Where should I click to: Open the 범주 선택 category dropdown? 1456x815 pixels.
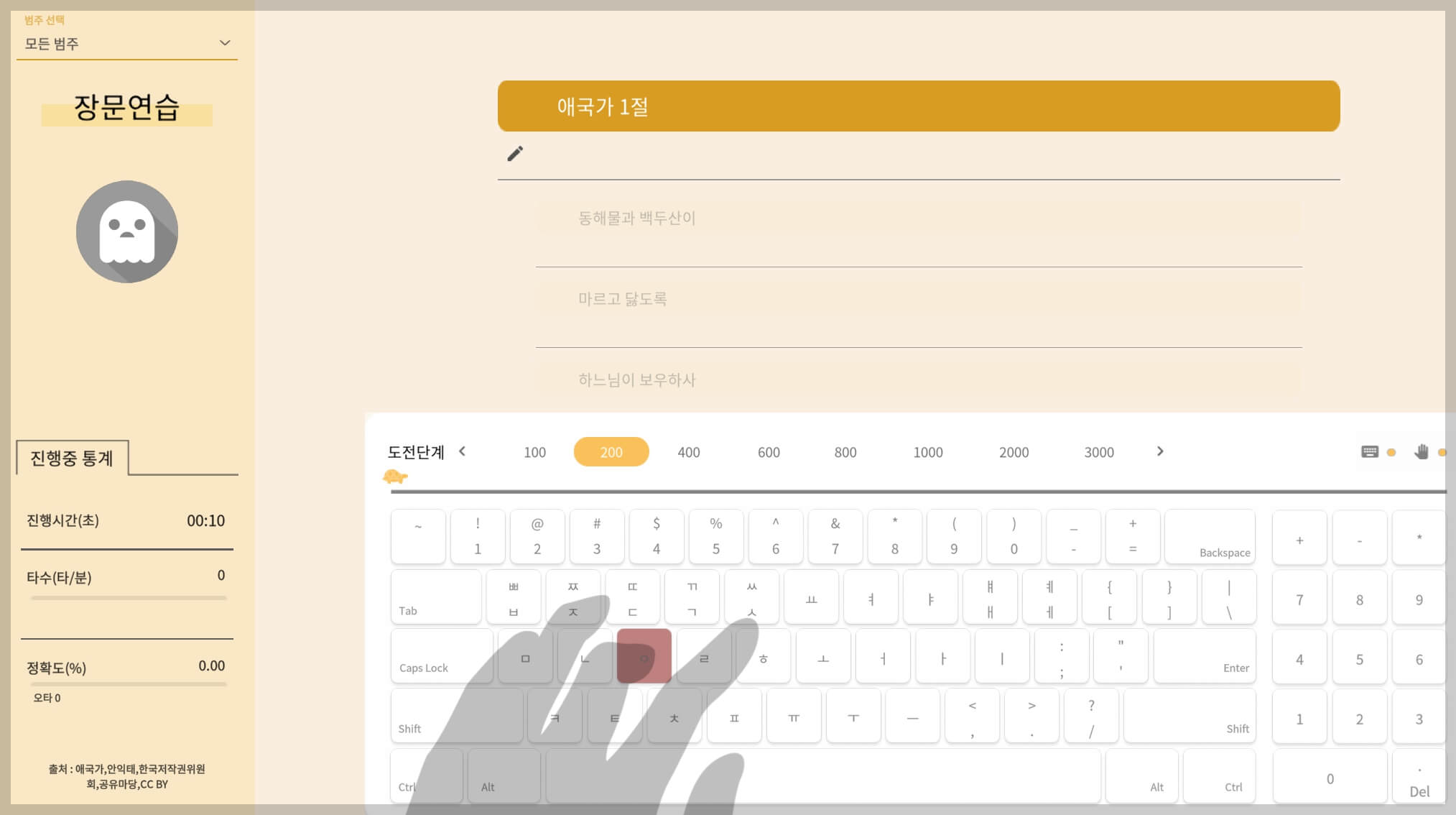click(127, 44)
